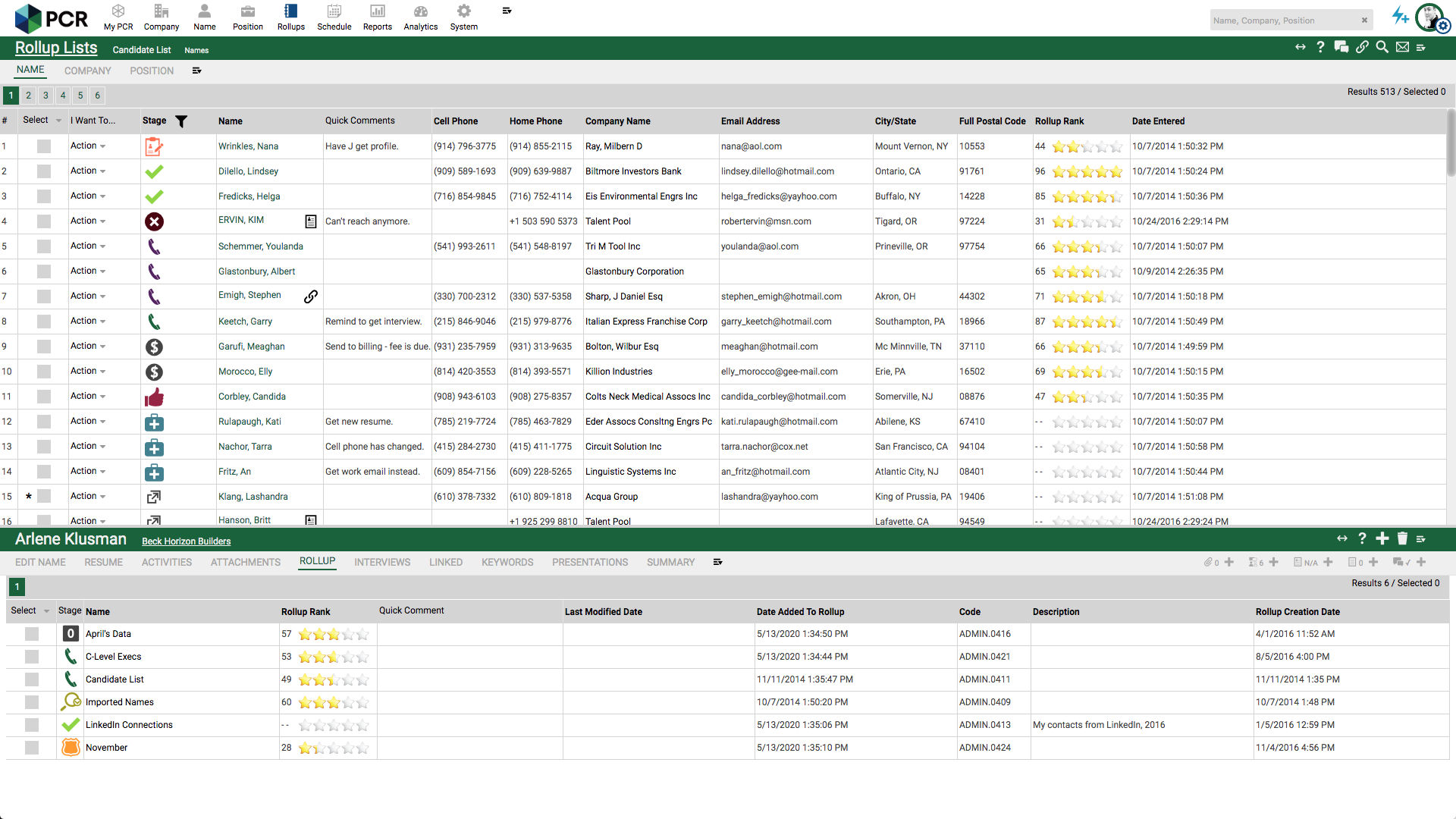1456x819 pixels.
Task: Click the Stage column filter funnel icon
Action: point(181,121)
